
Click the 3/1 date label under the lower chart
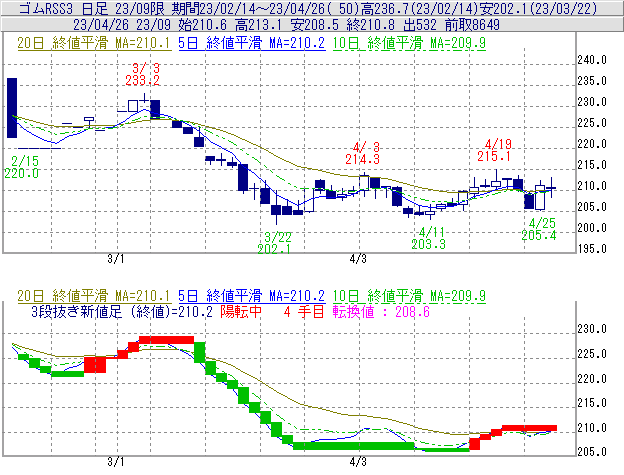click(x=115, y=462)
